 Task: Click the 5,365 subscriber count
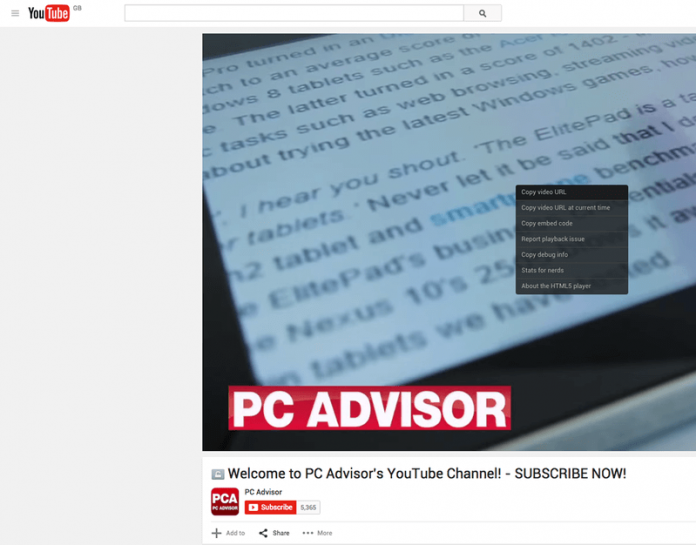[x=308, y=507]
